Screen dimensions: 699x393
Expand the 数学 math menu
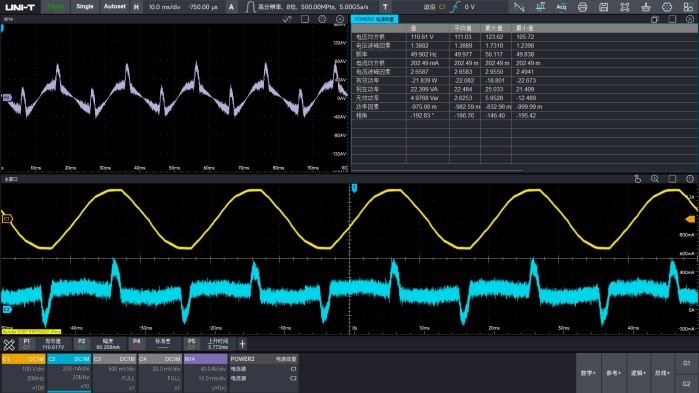click(588, 373)
